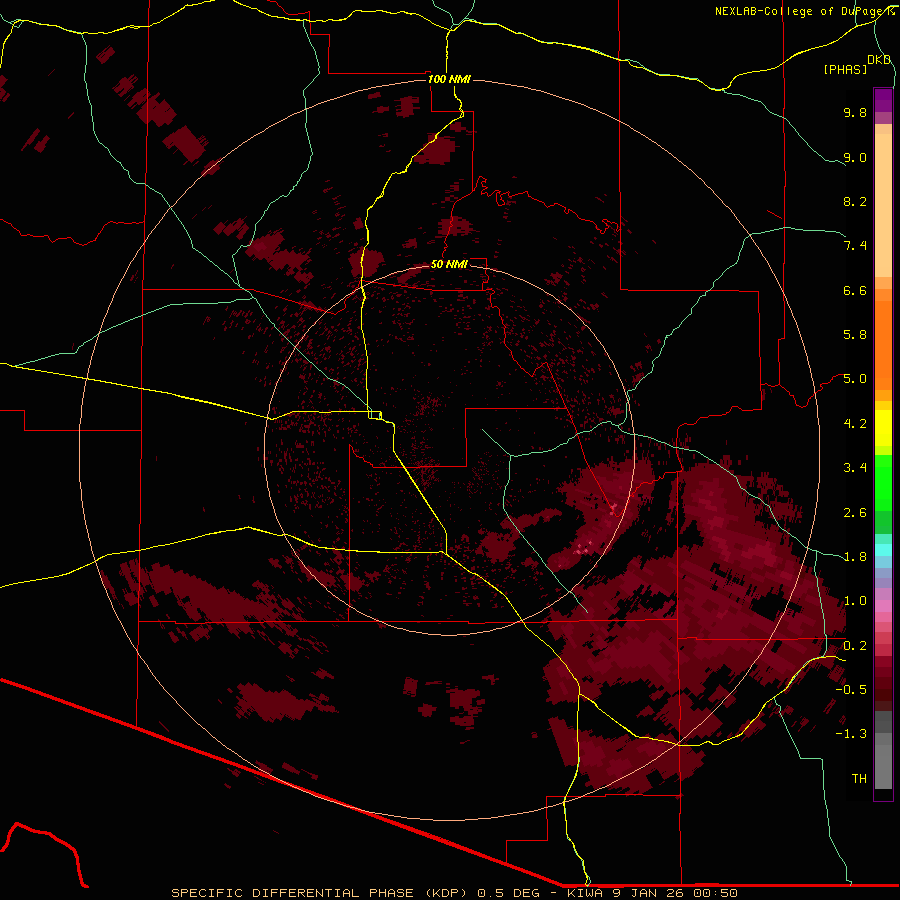
Task: Click the 0.2 value on the color scale
Action: point(855,646)
